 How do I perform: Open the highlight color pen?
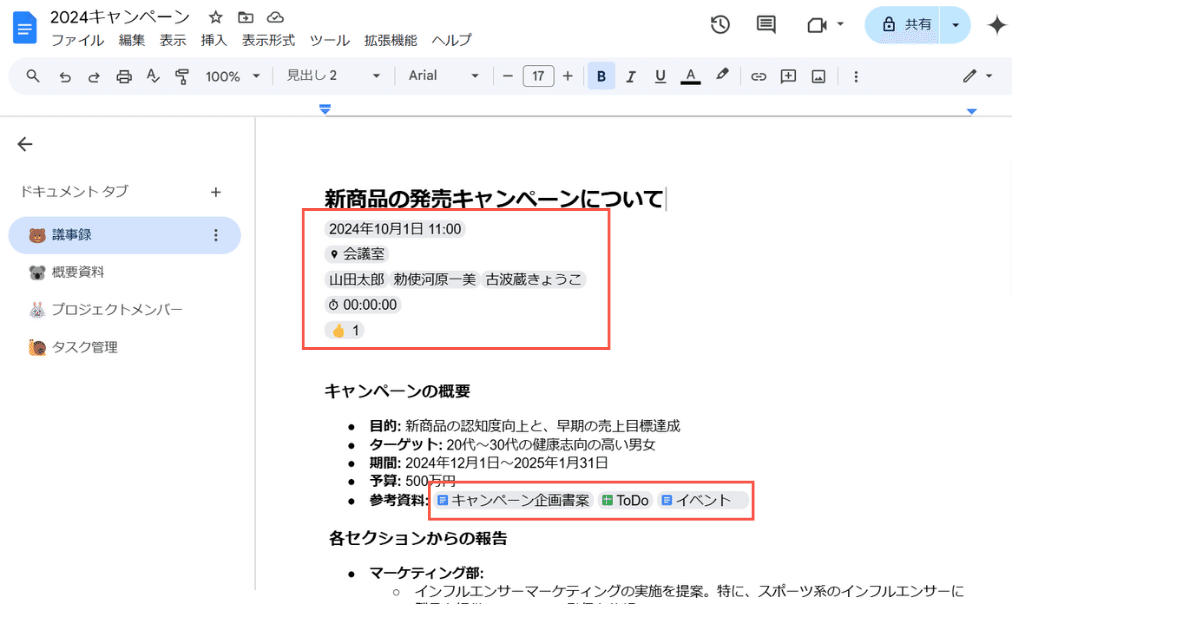tap(721, 76)
